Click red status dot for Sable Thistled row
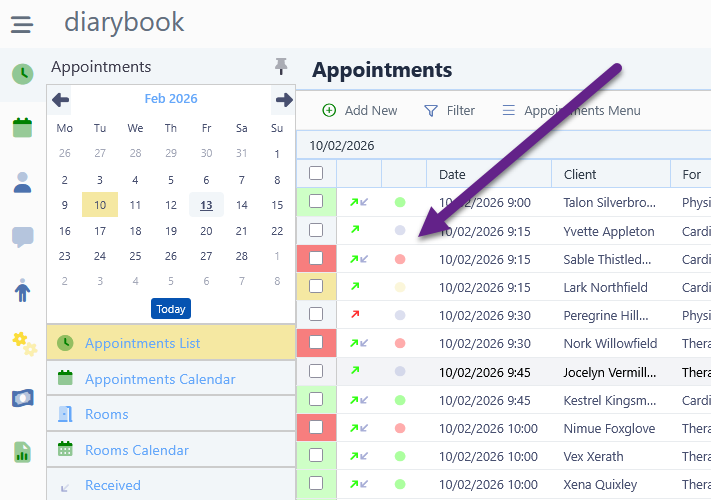This screenshot has height=500, width=711. [400, 259]
